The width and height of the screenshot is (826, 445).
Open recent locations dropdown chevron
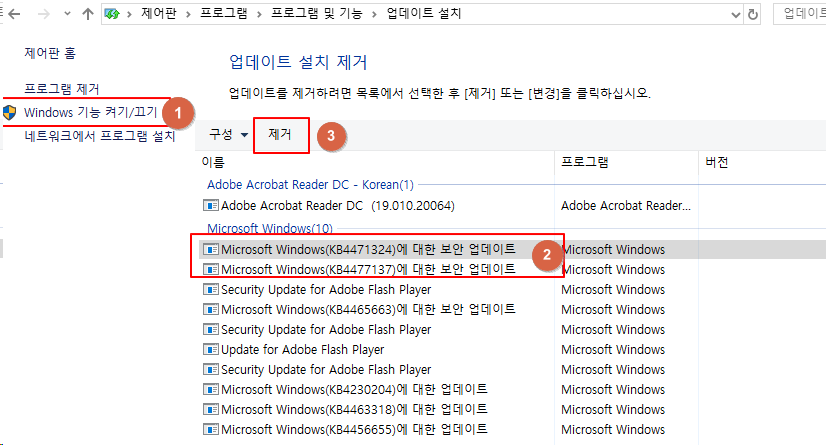67,14
